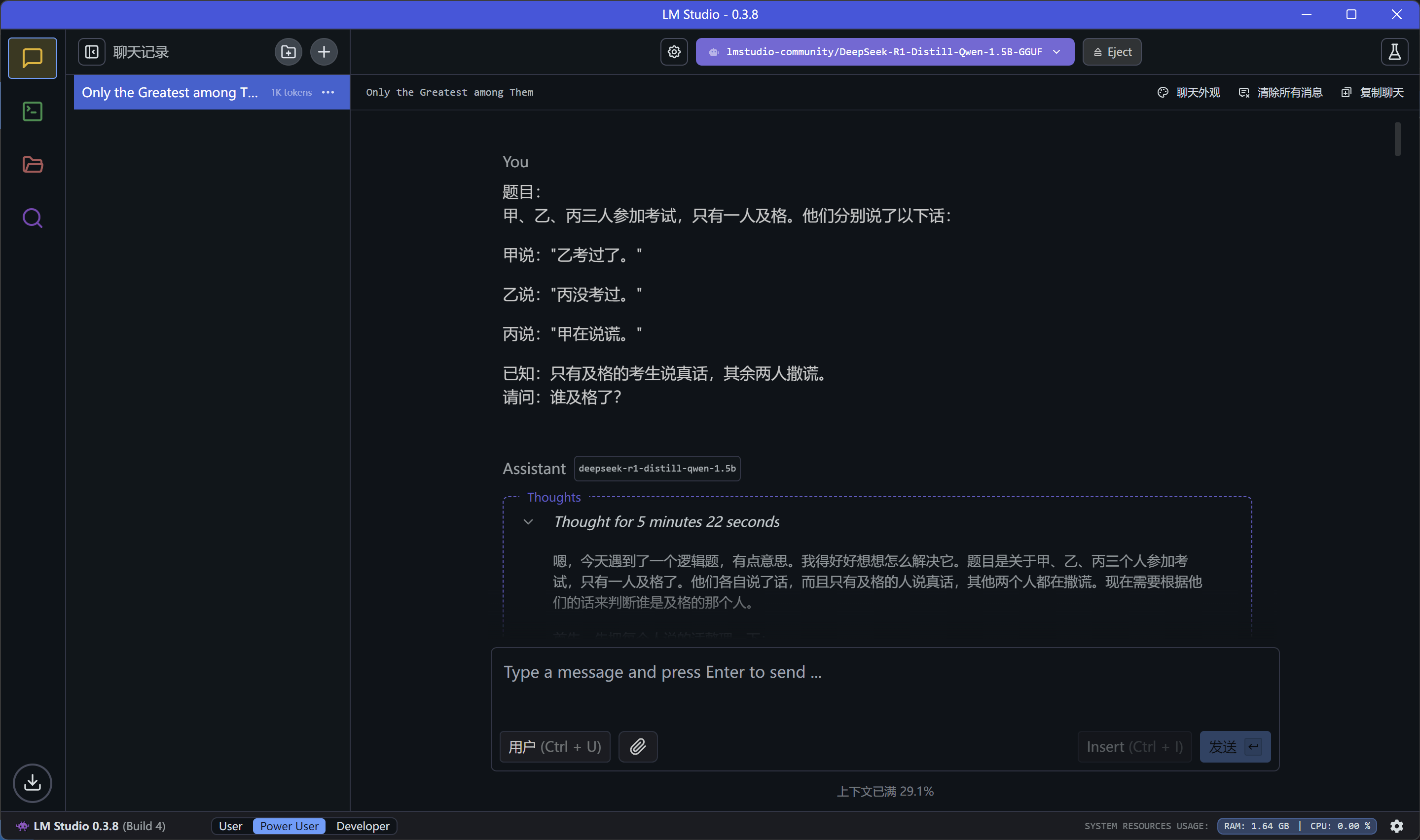
Task: Click 清除所有消息 to clear messages
Action: [x=1280, y=92]
